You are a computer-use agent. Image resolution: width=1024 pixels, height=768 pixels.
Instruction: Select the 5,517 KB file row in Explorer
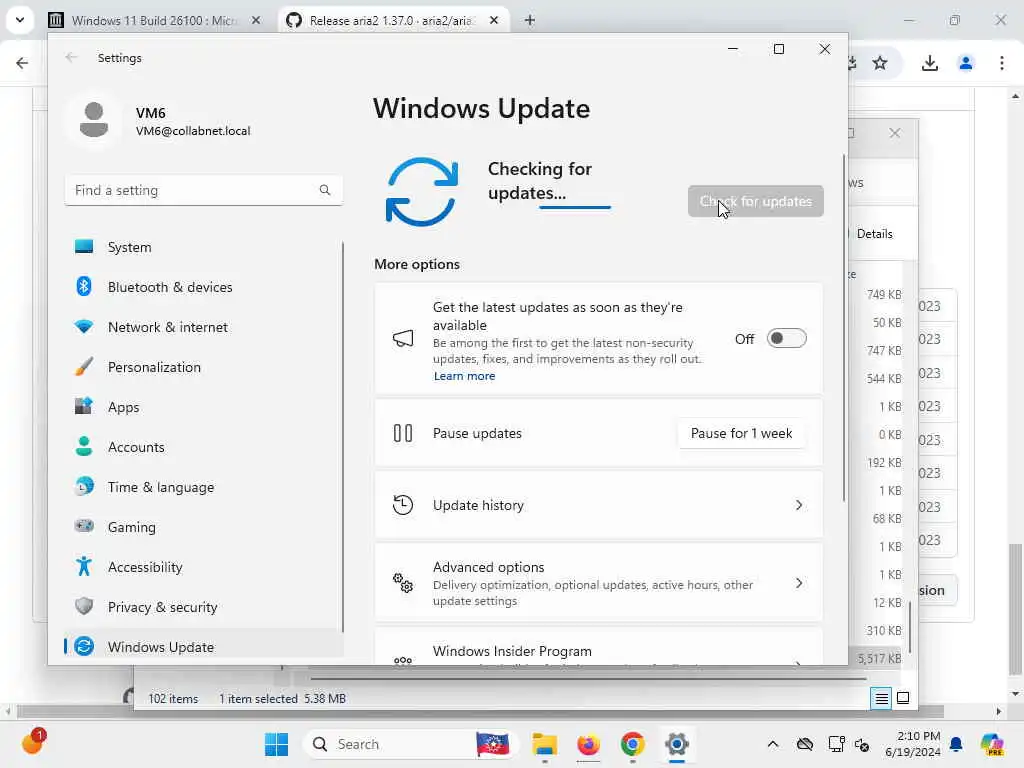pos(880,658)
